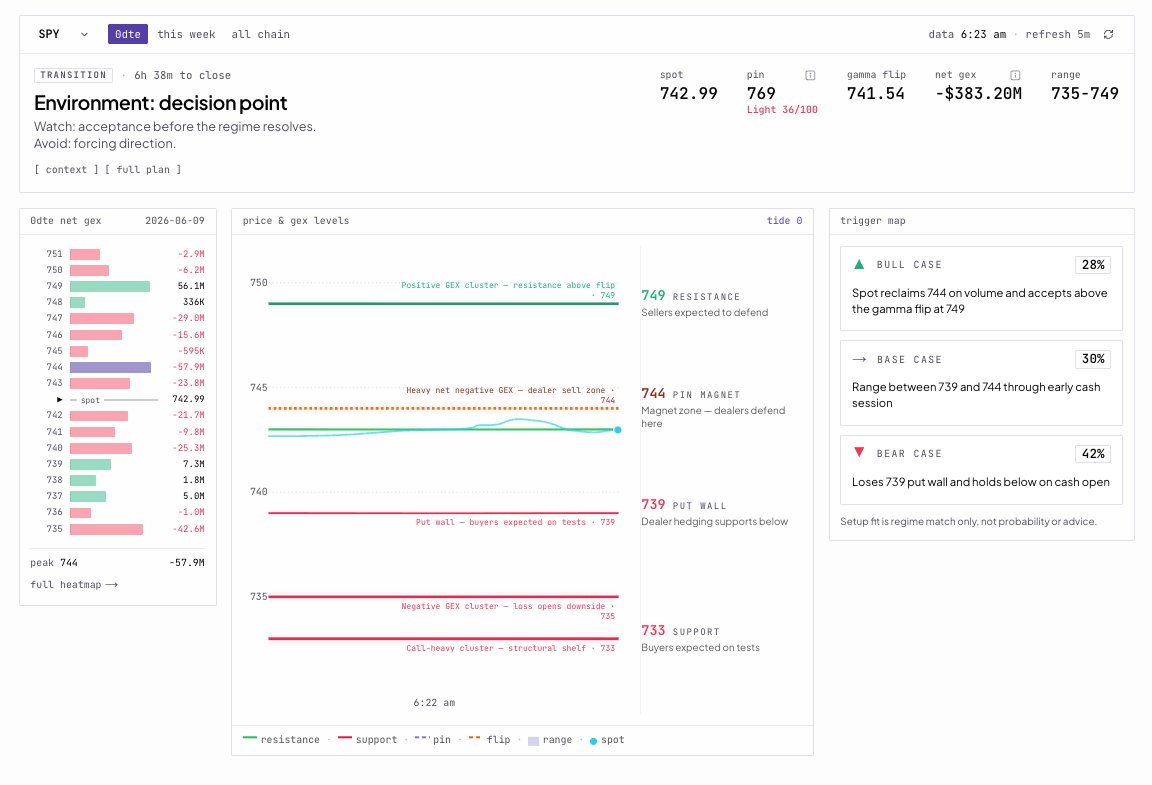1152x785 pixels.
Task: Open the full heatmap link
Action: click(x=73, y=585)
